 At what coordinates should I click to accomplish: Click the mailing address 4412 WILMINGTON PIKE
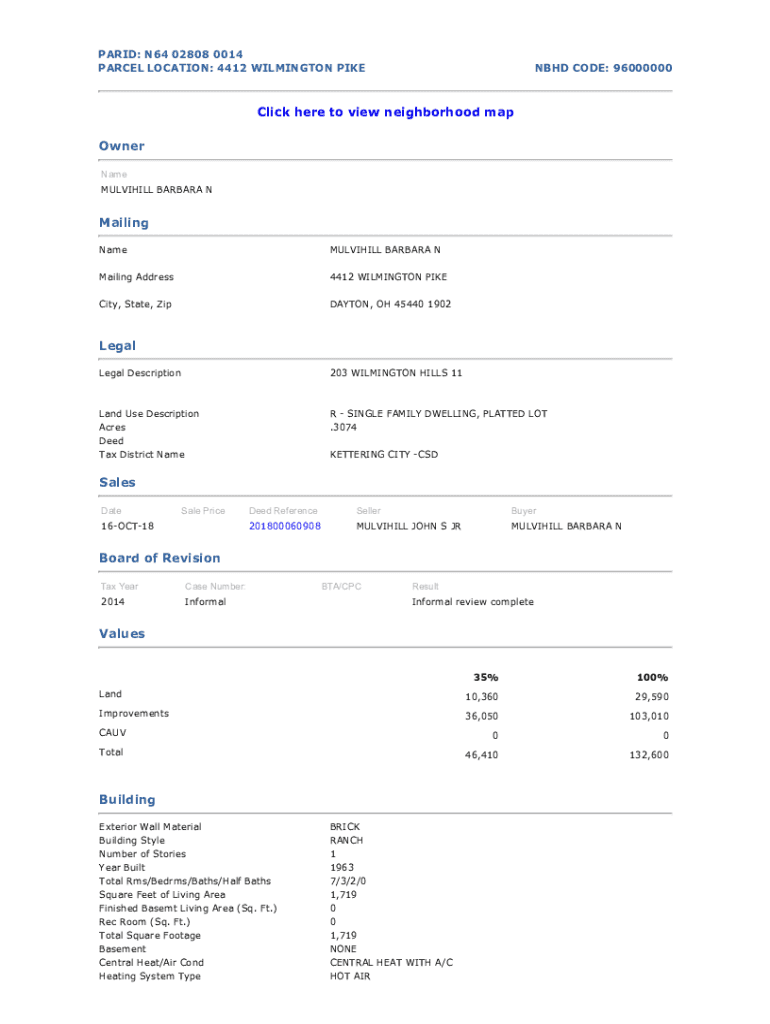tap(388, 277)
